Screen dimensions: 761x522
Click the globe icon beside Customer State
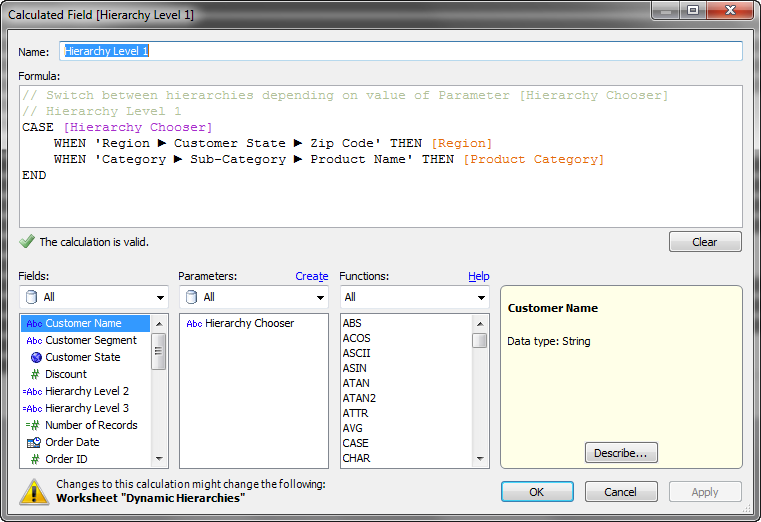click(x=36, y=358)
